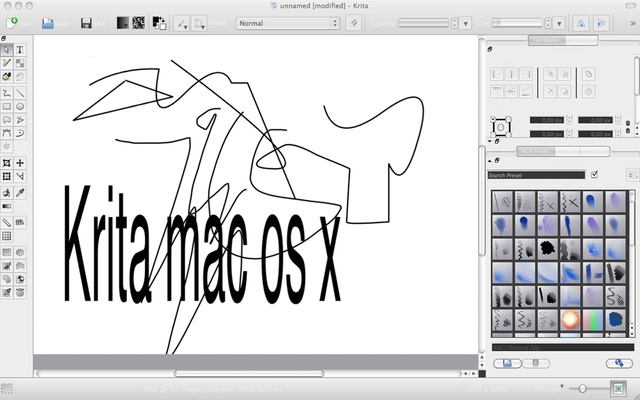
Task: Click the align horizontal centers button
Action: 511,74
